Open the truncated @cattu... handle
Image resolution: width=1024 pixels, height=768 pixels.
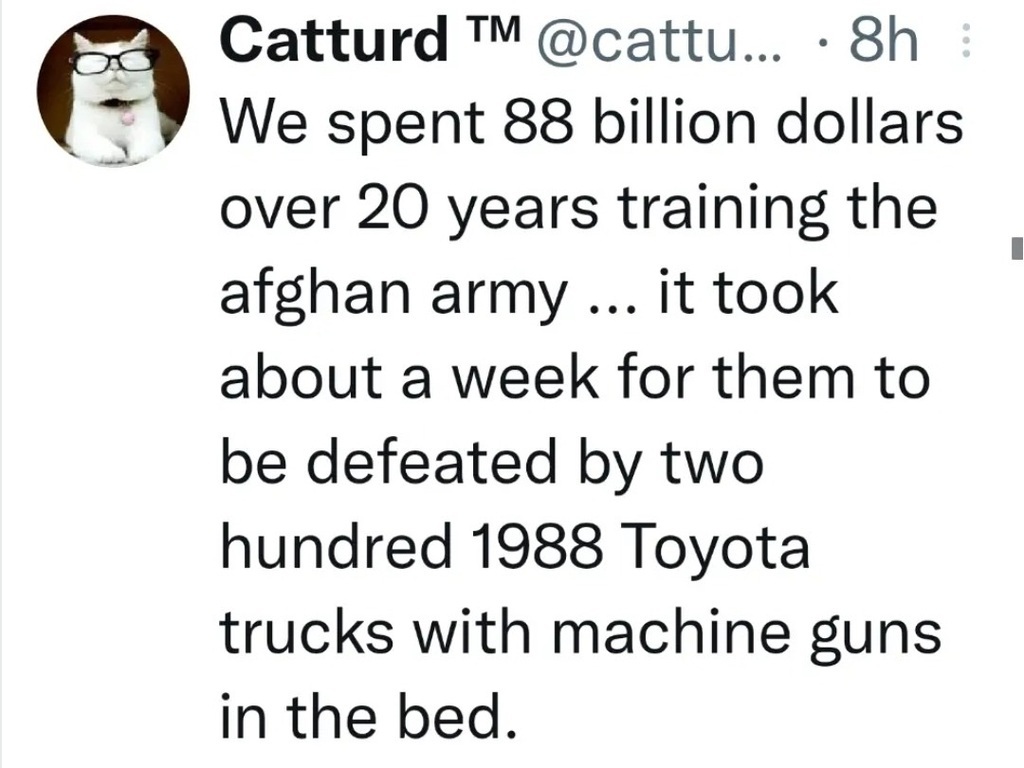pos(664,42)
